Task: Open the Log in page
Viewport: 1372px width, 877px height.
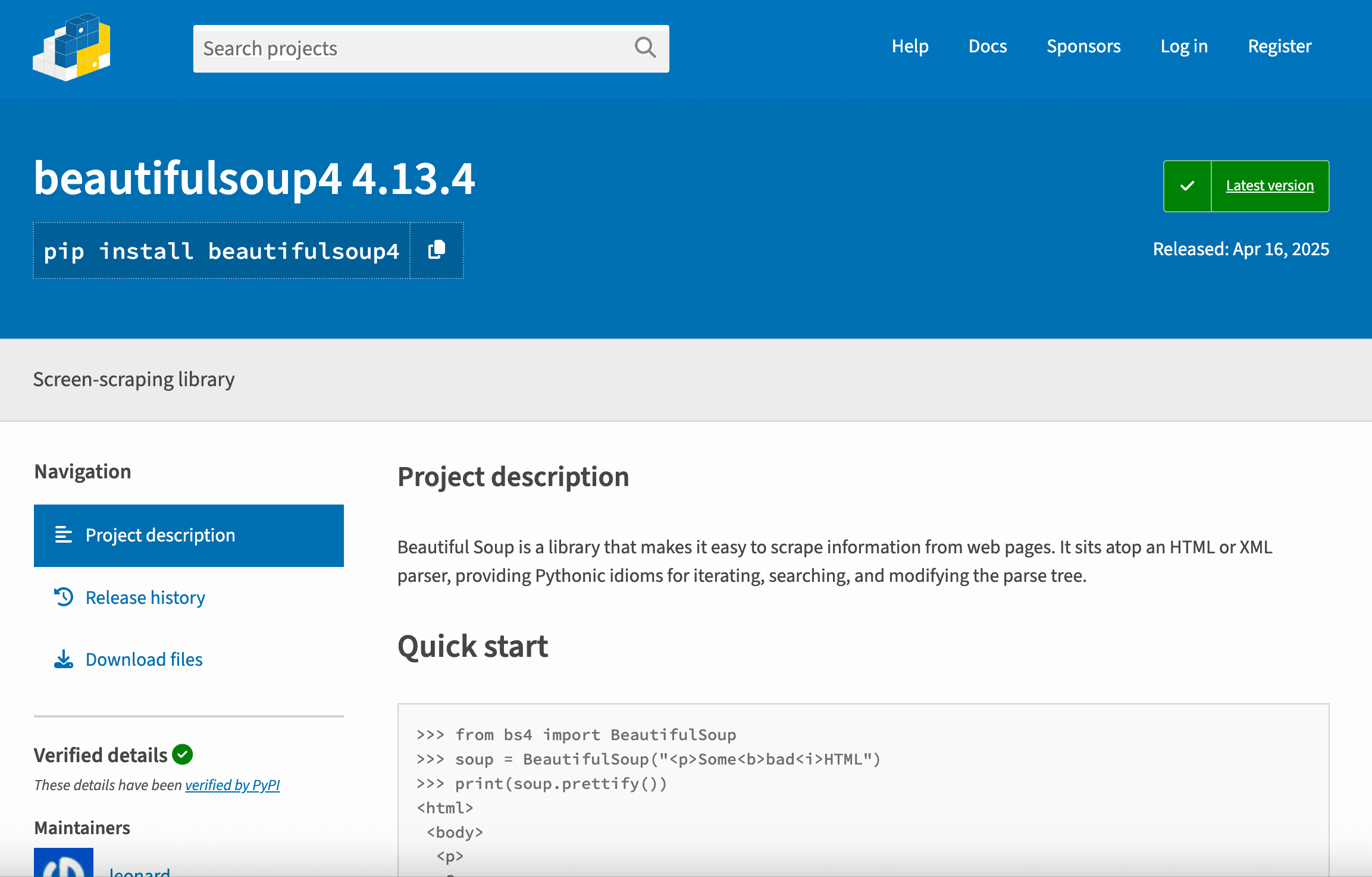Action: pyautogui.click(x=1184, y=46)
